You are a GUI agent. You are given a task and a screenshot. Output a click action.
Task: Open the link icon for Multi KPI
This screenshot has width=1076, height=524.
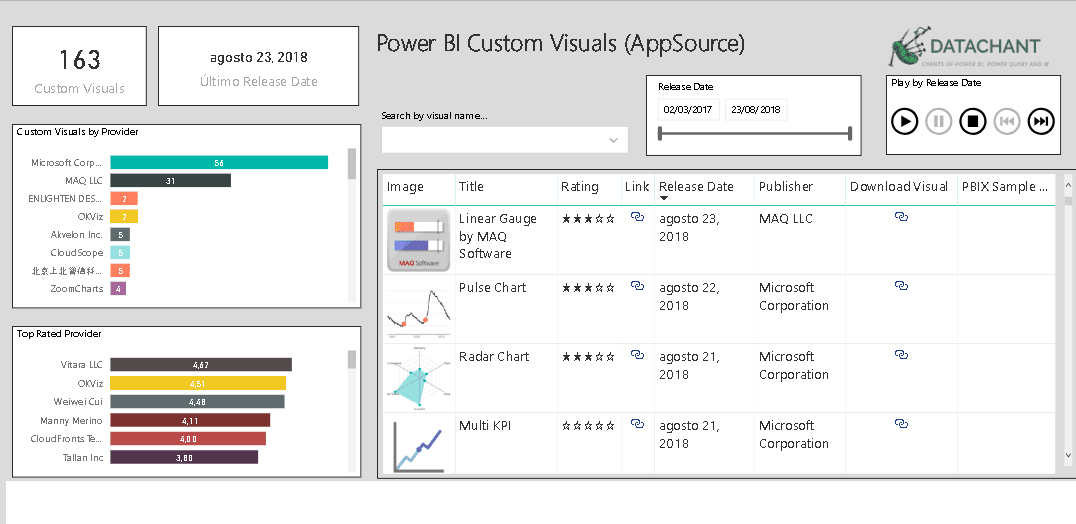coord(638,425)
